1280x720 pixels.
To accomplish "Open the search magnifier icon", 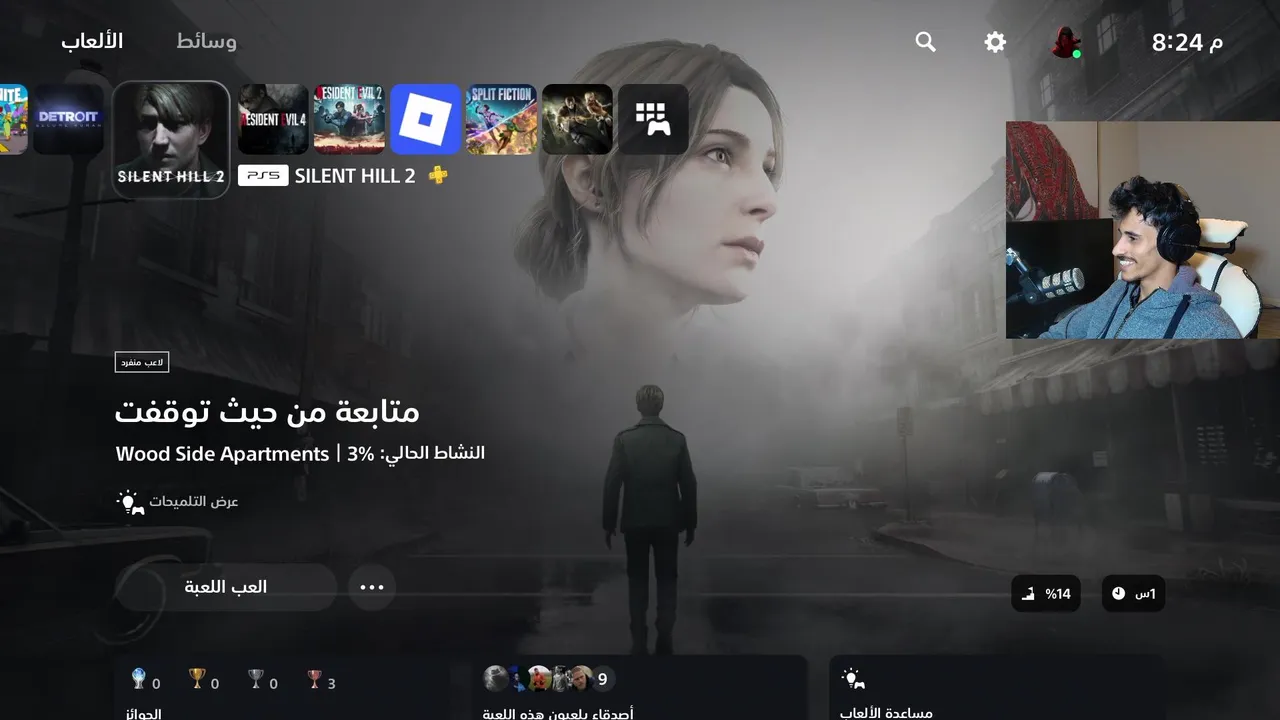I will tap(926, 42).
